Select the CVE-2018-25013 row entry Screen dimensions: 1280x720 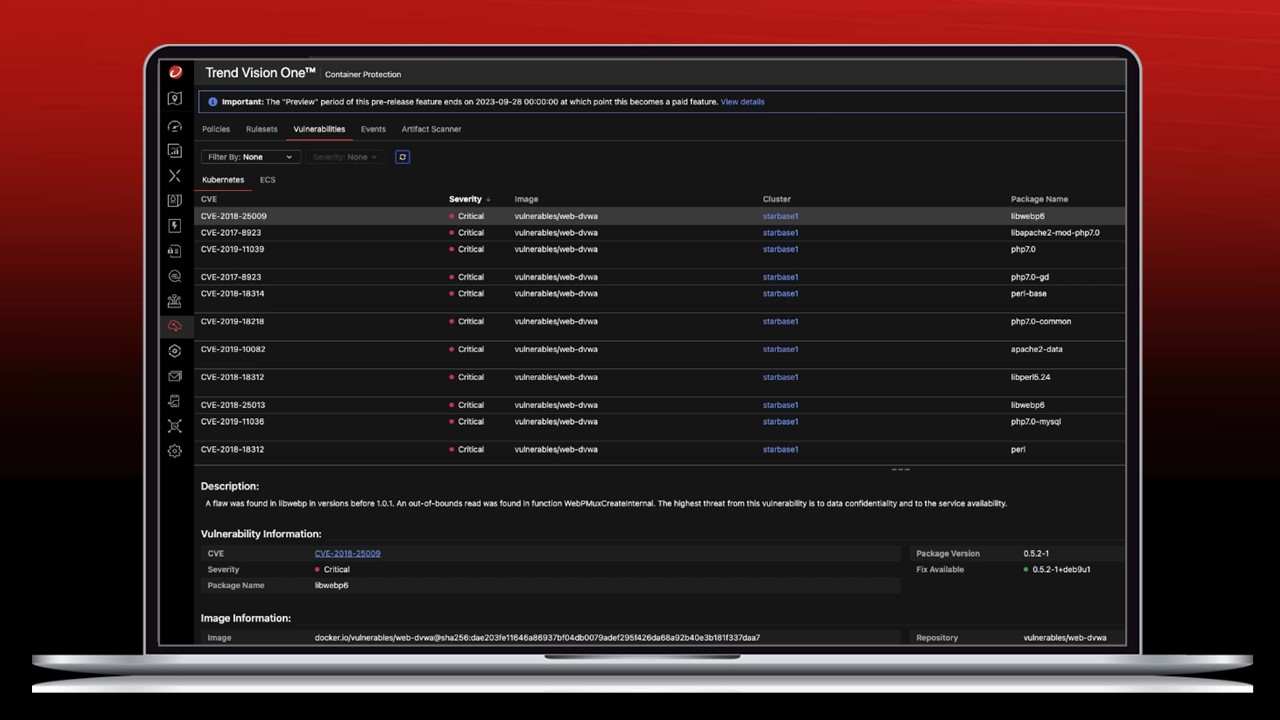[660, 405]
